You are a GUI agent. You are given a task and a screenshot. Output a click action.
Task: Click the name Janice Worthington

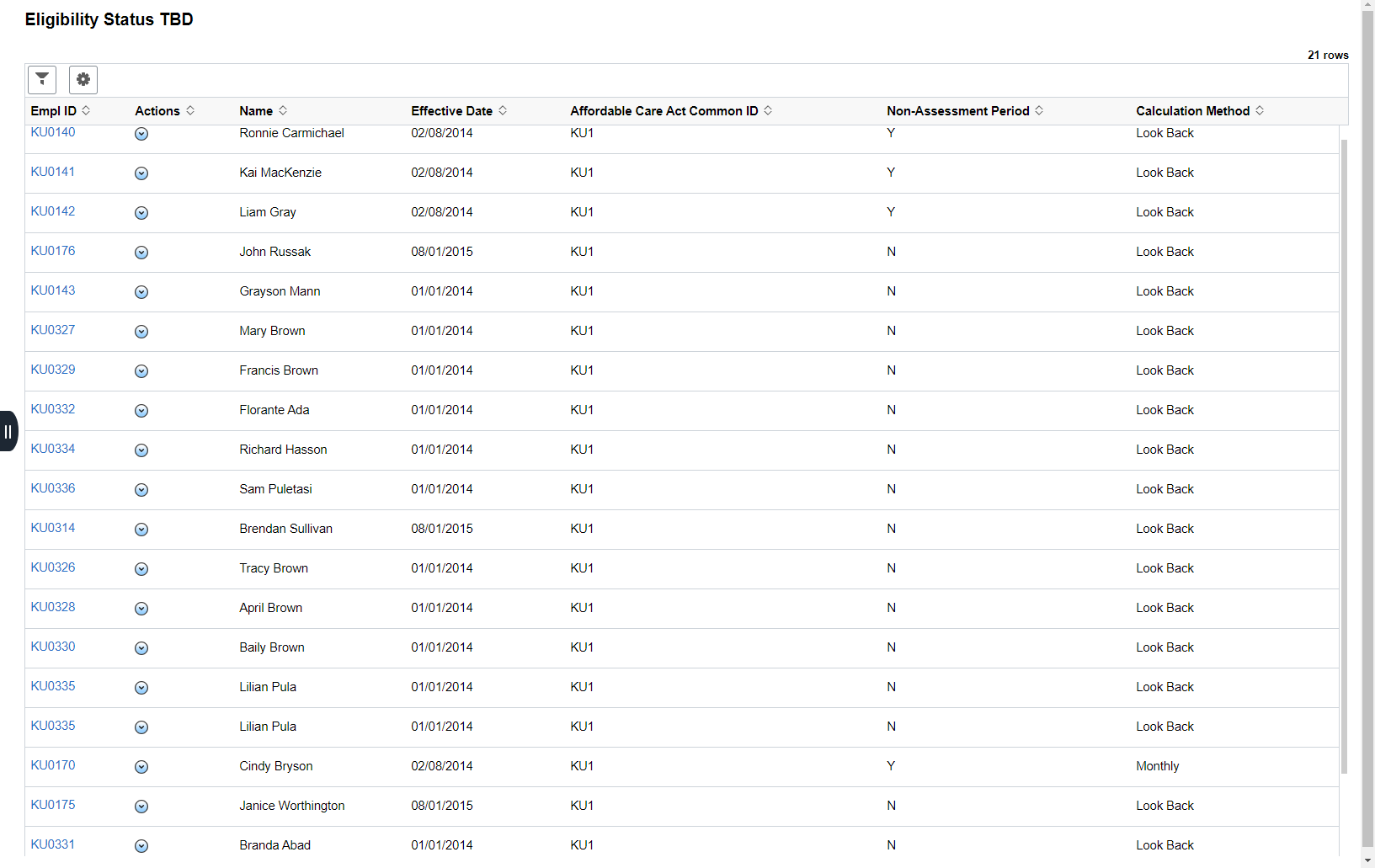tap(292, 806)
